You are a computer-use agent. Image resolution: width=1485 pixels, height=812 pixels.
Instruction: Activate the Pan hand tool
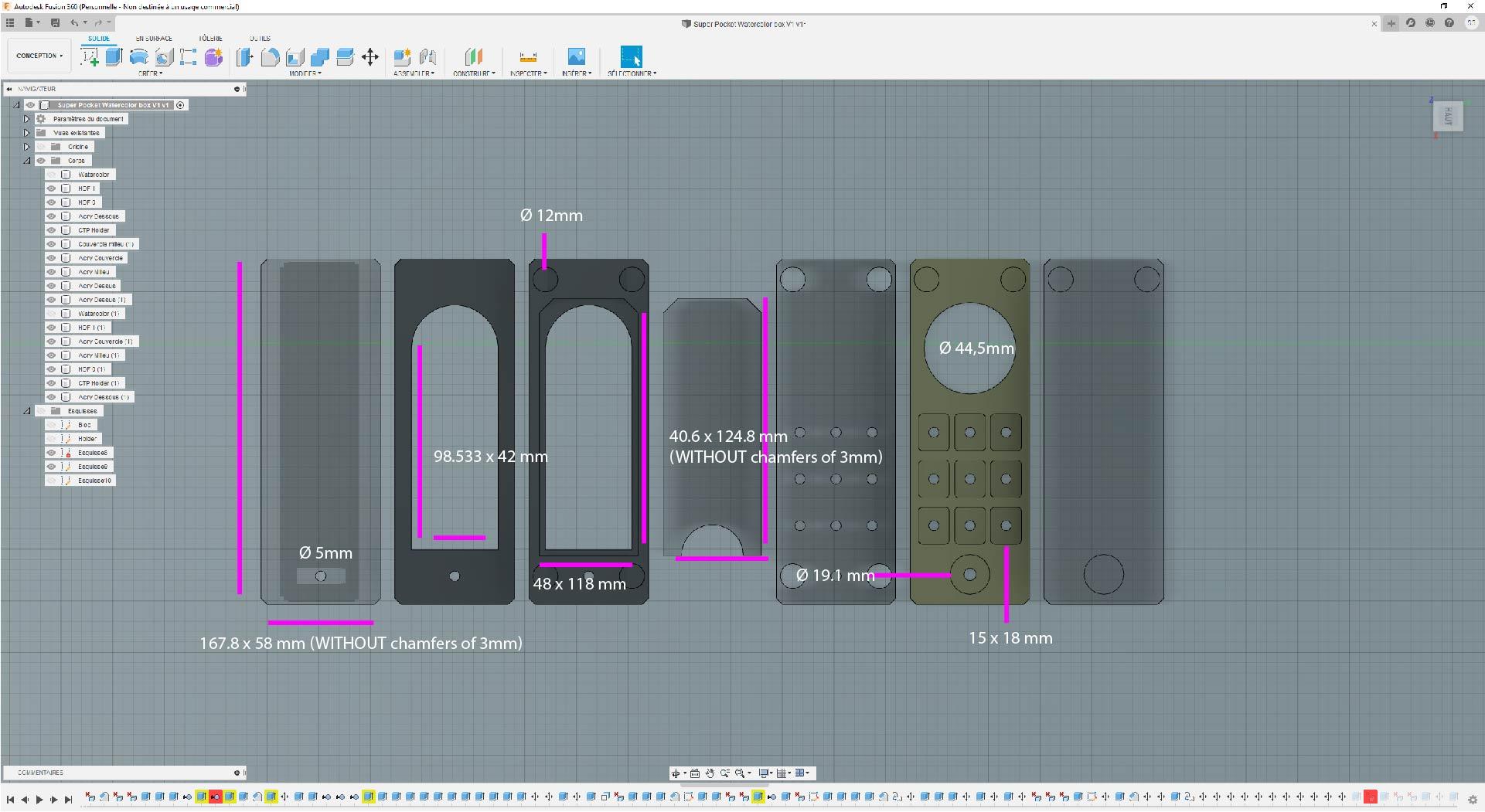(x=710, y=773)
